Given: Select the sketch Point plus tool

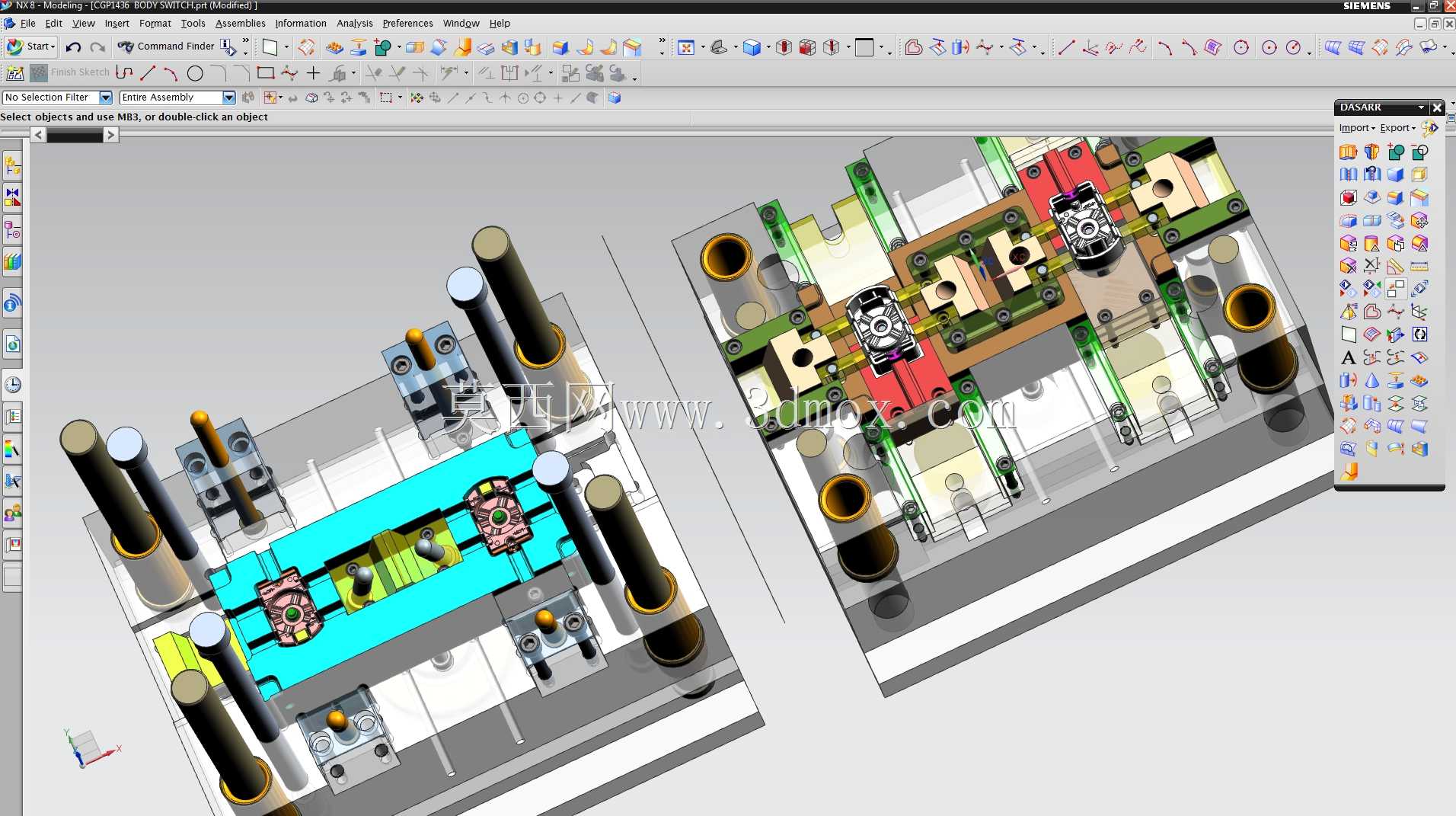Looking at the screenshot, I should tap(313, 73).
